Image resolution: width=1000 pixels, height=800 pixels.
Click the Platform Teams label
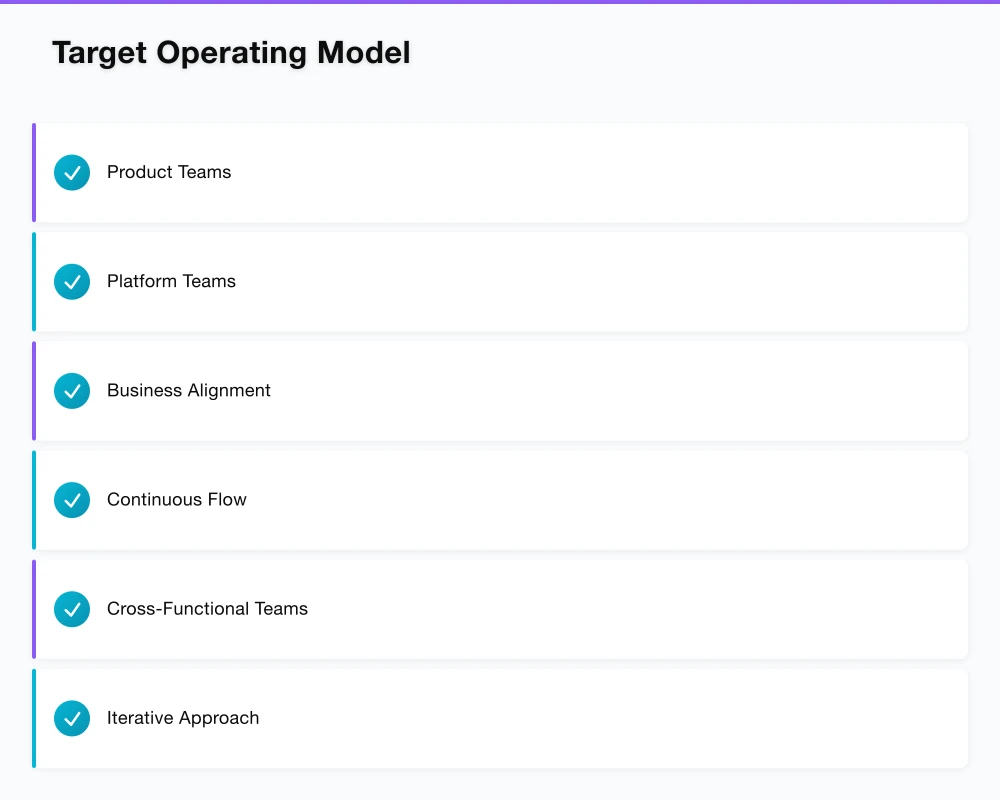(x=171, y=281)
